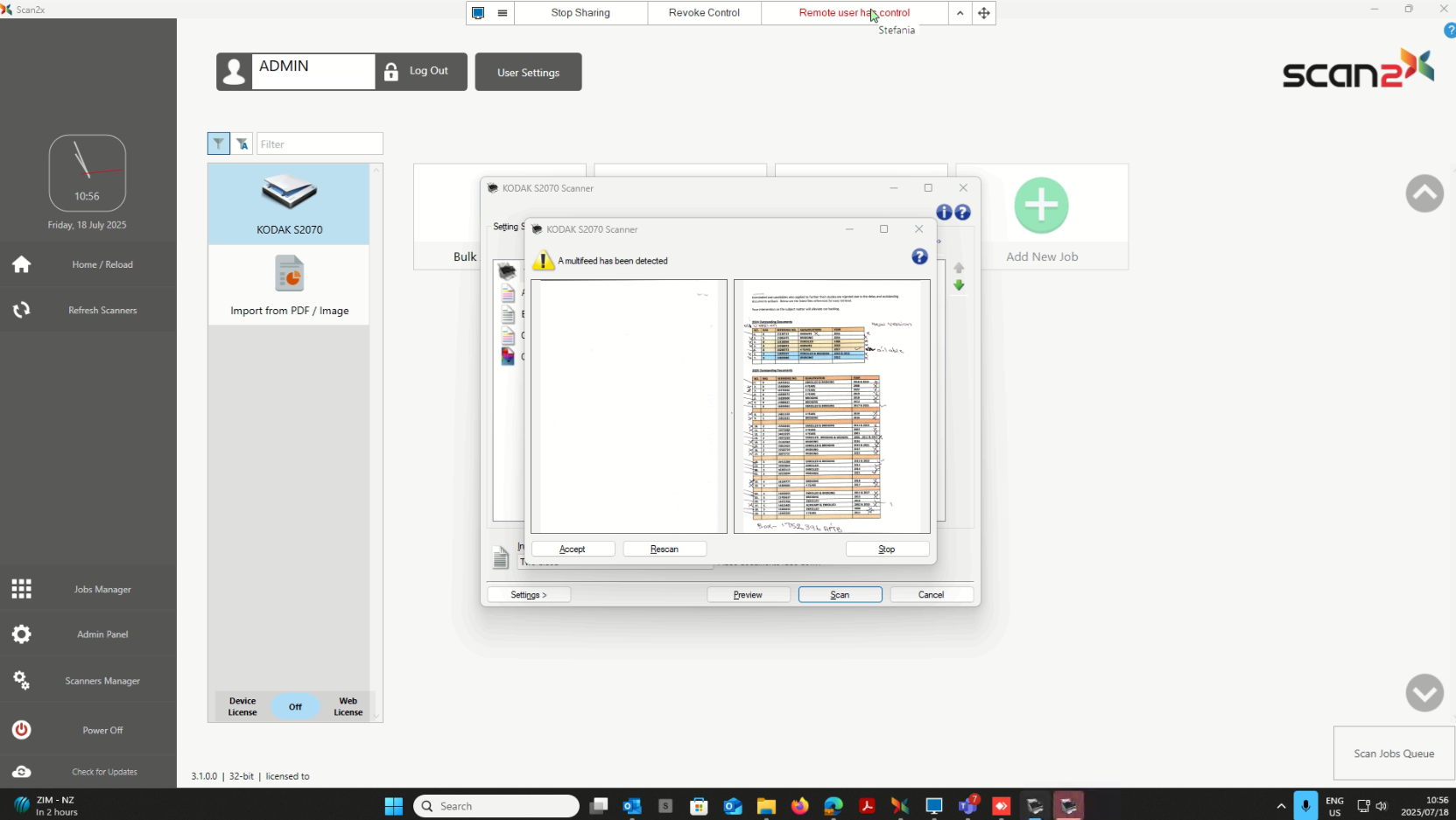Select Device License option
Screen dimensions: 1456x820
tap(243, 706)
